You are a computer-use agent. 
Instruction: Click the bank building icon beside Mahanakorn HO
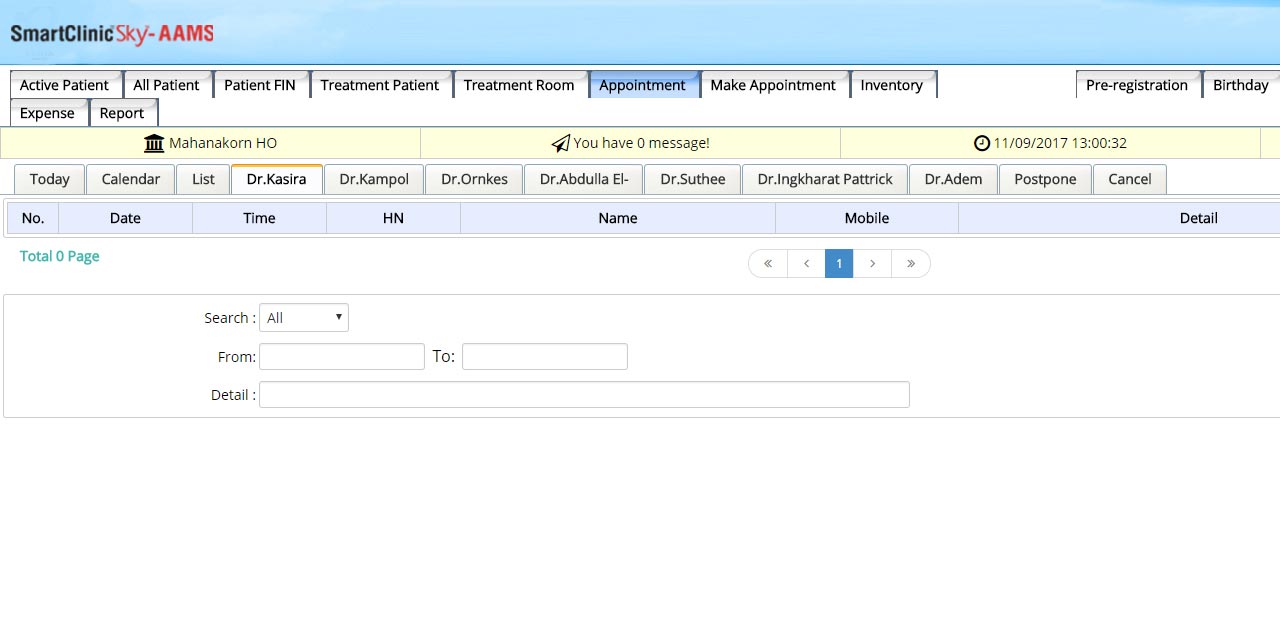click(x=154, y=143)
